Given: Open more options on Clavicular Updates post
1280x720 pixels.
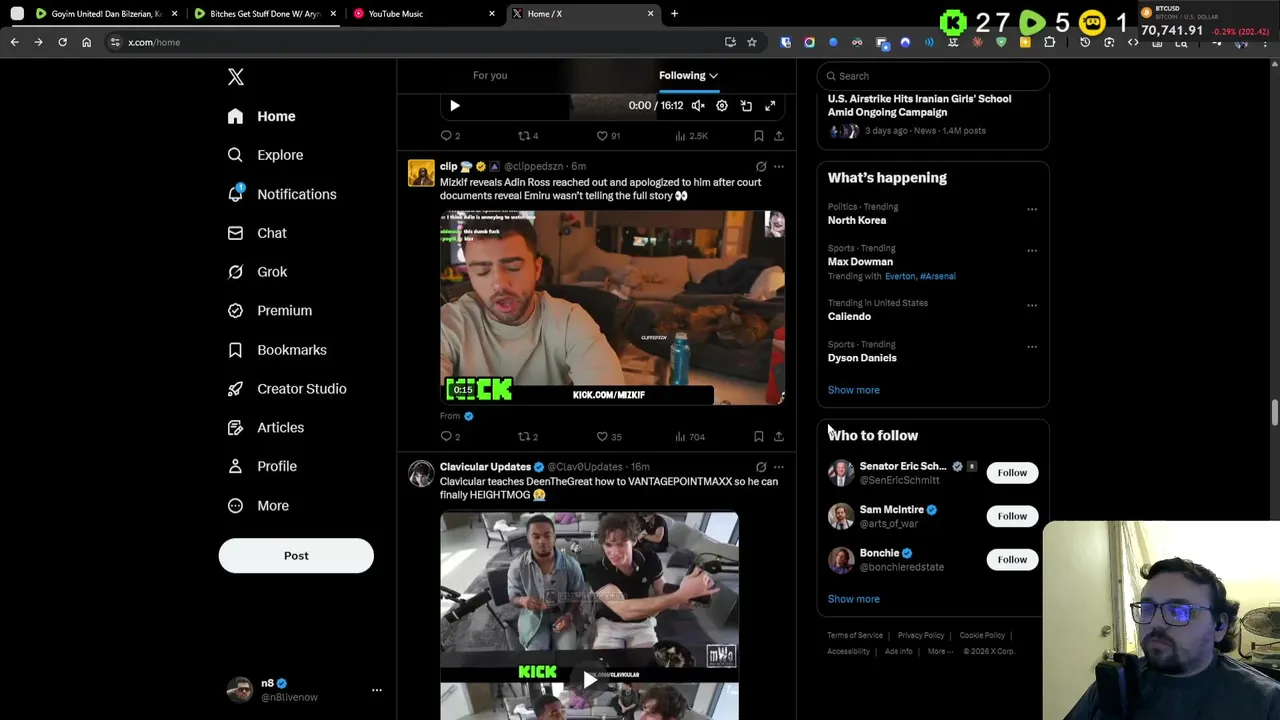Looking at the screenshot, I should [x=779, y=467].
